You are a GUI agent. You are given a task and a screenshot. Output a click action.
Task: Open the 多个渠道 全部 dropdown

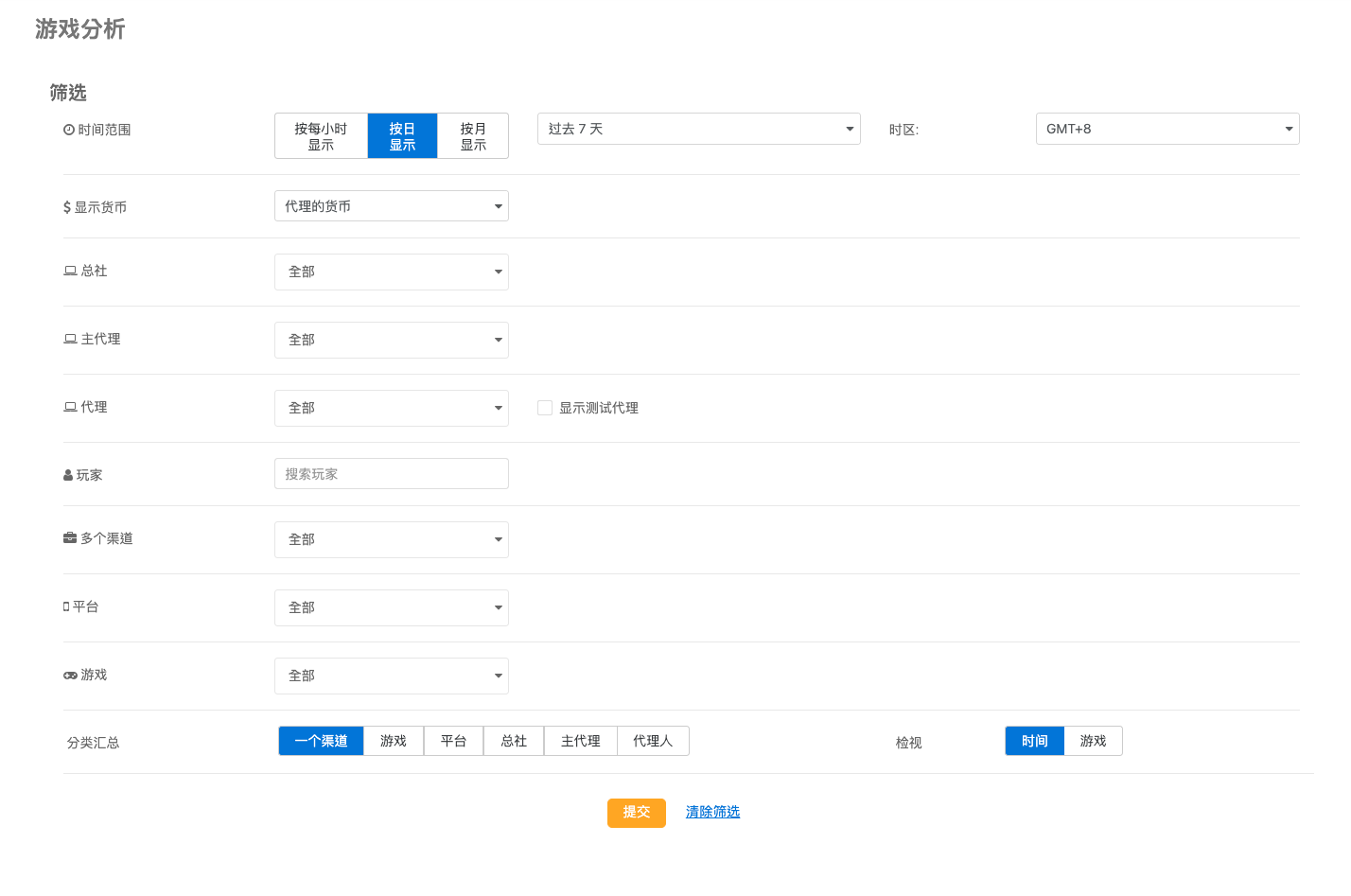tap(391, 539)
